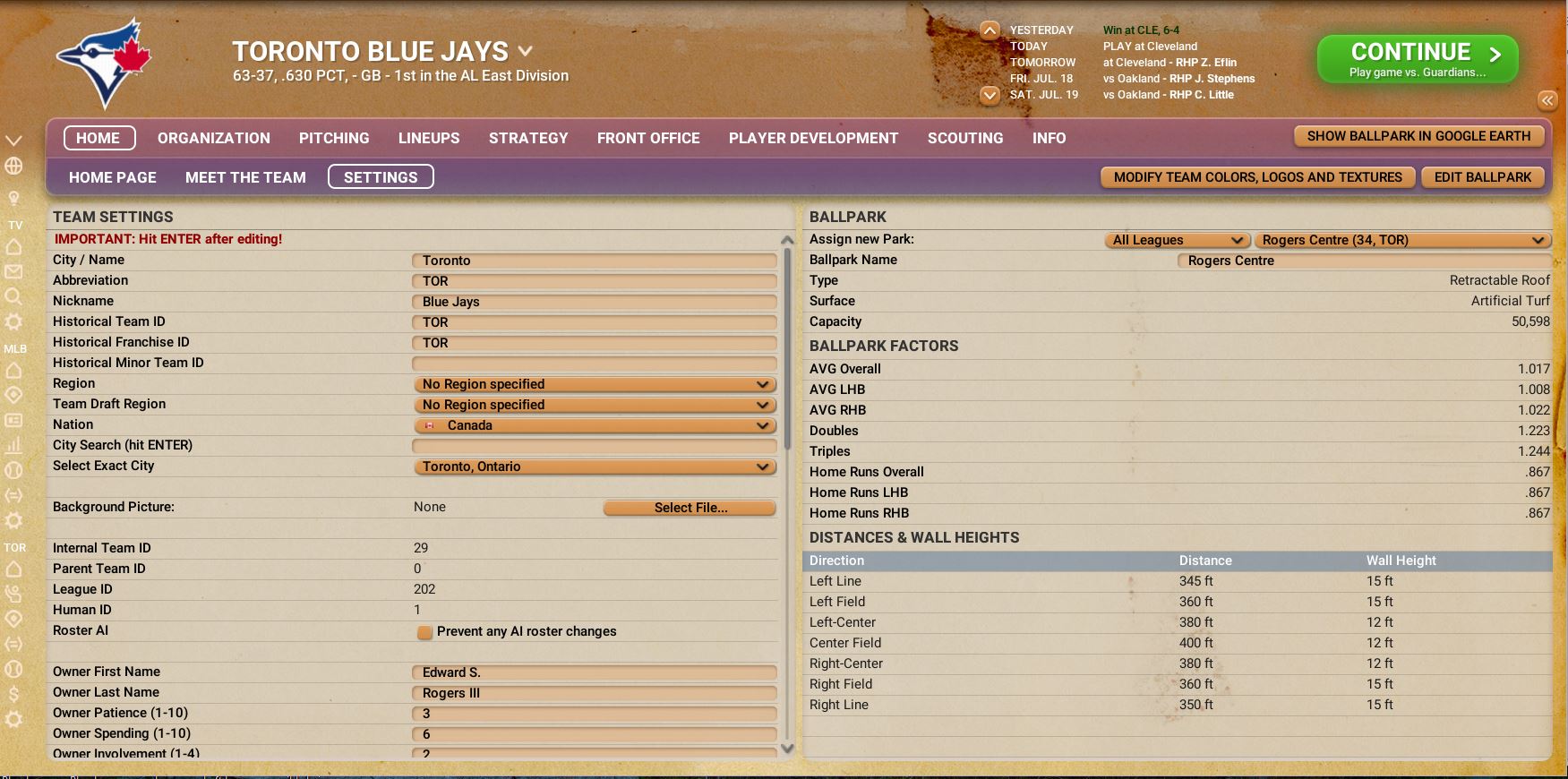Click the team settings scrollbar up arrow
The width and height of the screenshot is (1568, 779).
[787, 240]
